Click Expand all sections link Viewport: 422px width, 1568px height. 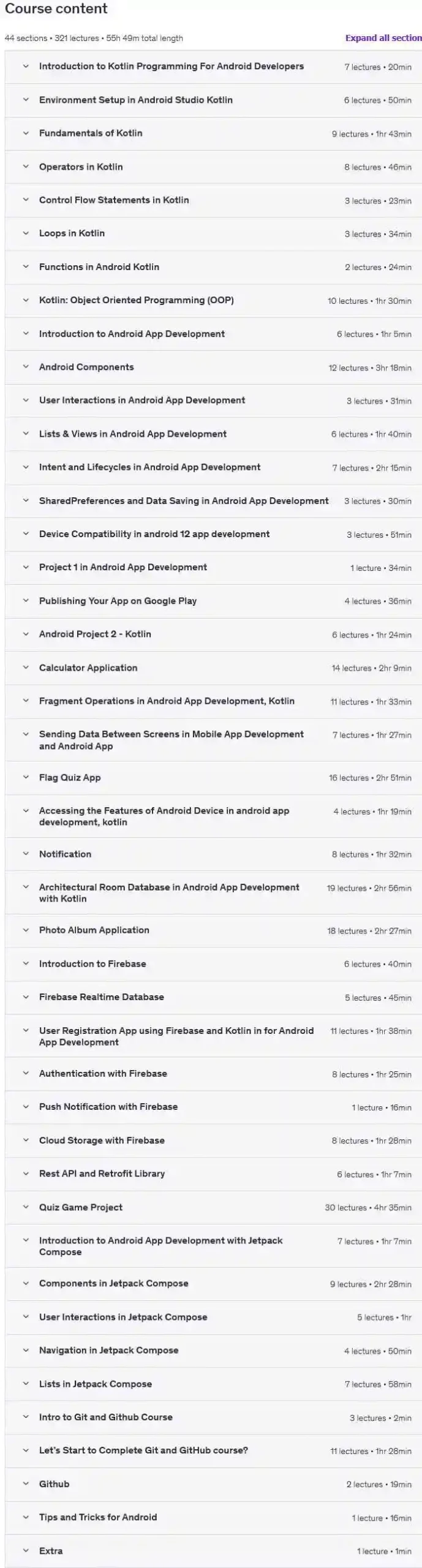(x=383, y=38)
